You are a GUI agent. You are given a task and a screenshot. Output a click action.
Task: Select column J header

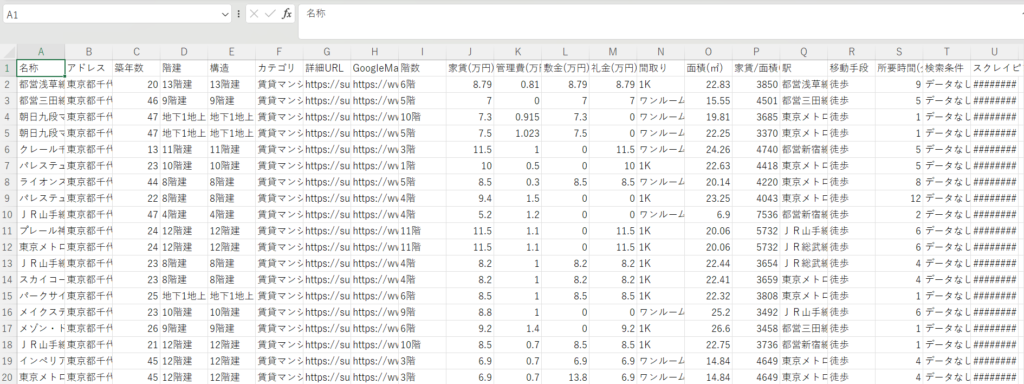point(470,52)
